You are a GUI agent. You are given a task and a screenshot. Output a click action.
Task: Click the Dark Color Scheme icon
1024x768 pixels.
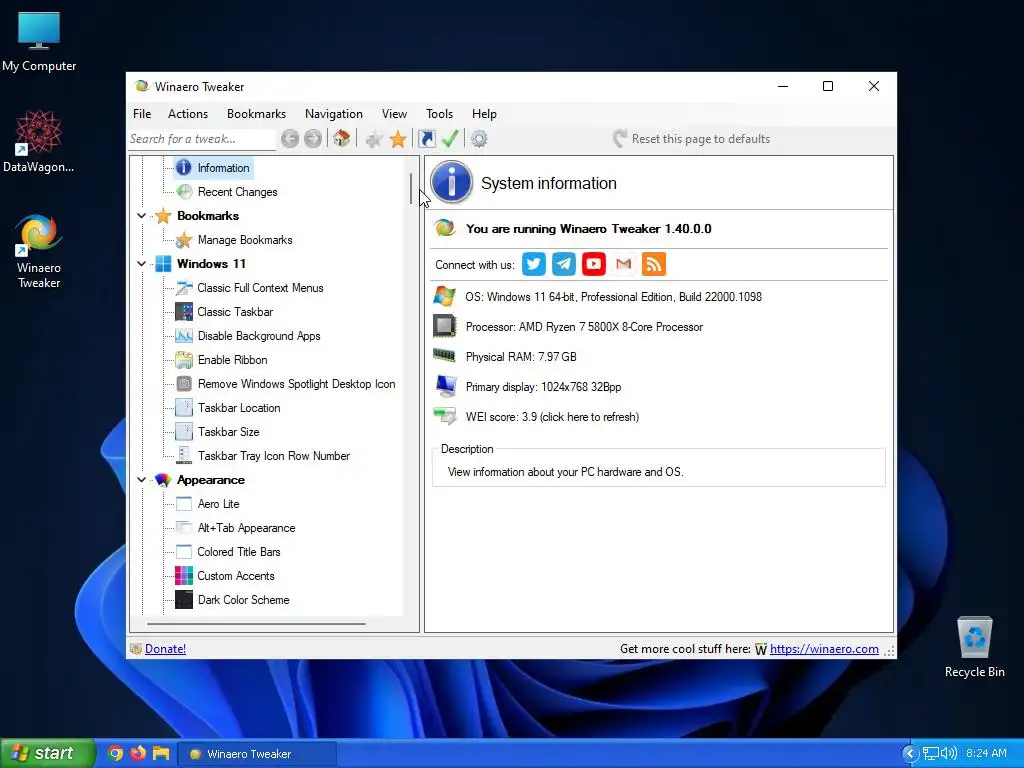184,600
